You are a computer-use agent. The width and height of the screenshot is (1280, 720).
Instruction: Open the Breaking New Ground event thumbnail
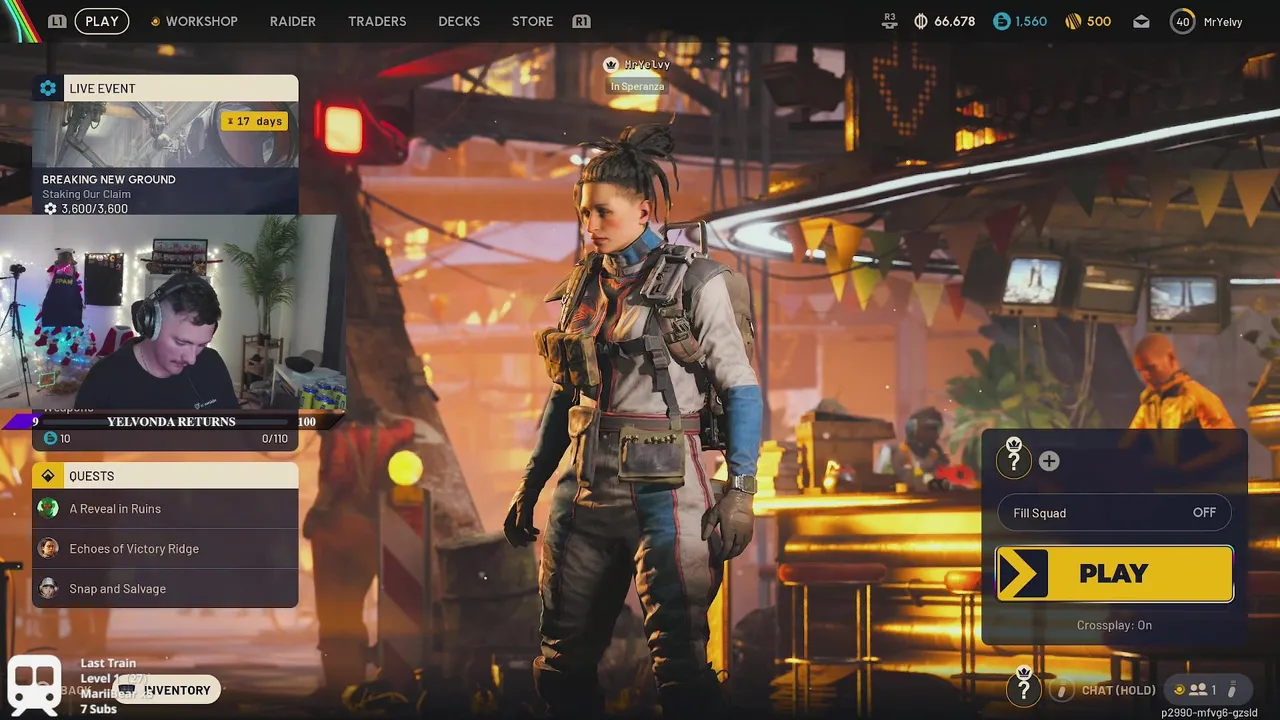pos(165,134)
